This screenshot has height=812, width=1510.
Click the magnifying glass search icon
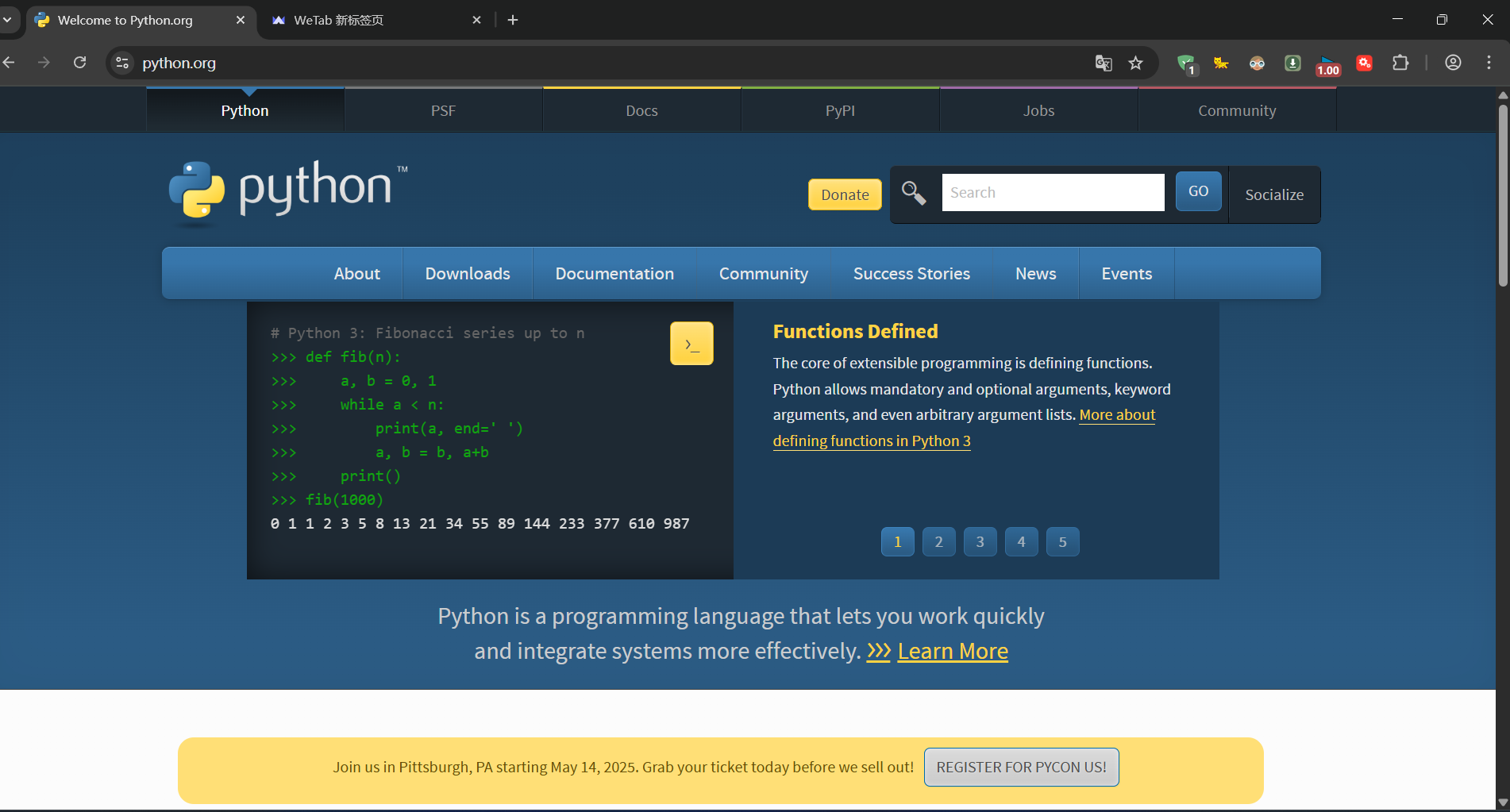(914, 193)
